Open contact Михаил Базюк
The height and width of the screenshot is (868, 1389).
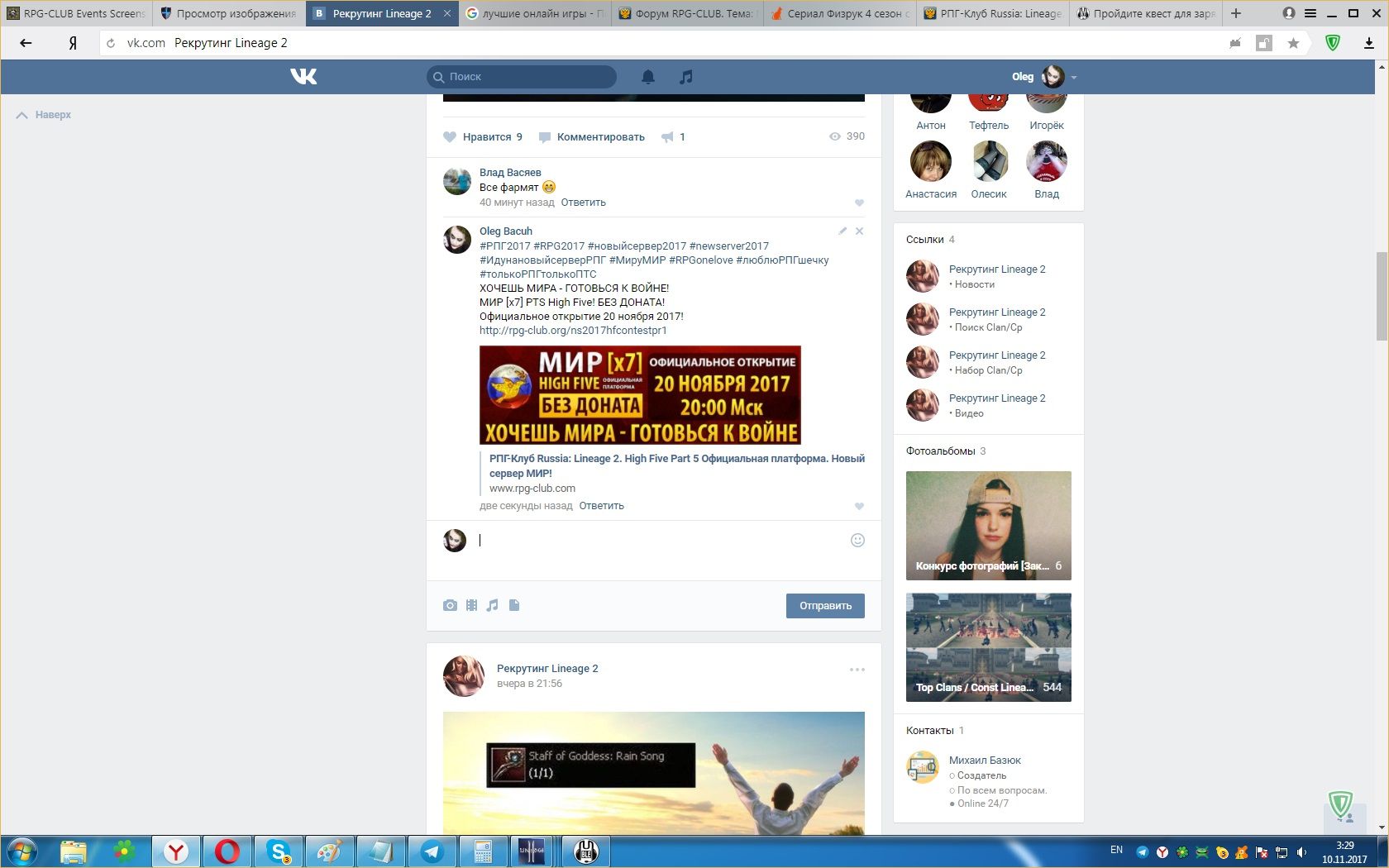point(985,761)
